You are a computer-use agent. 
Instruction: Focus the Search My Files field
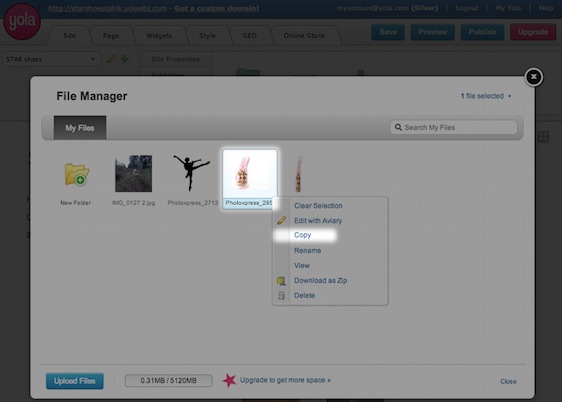tap(454, 127)
